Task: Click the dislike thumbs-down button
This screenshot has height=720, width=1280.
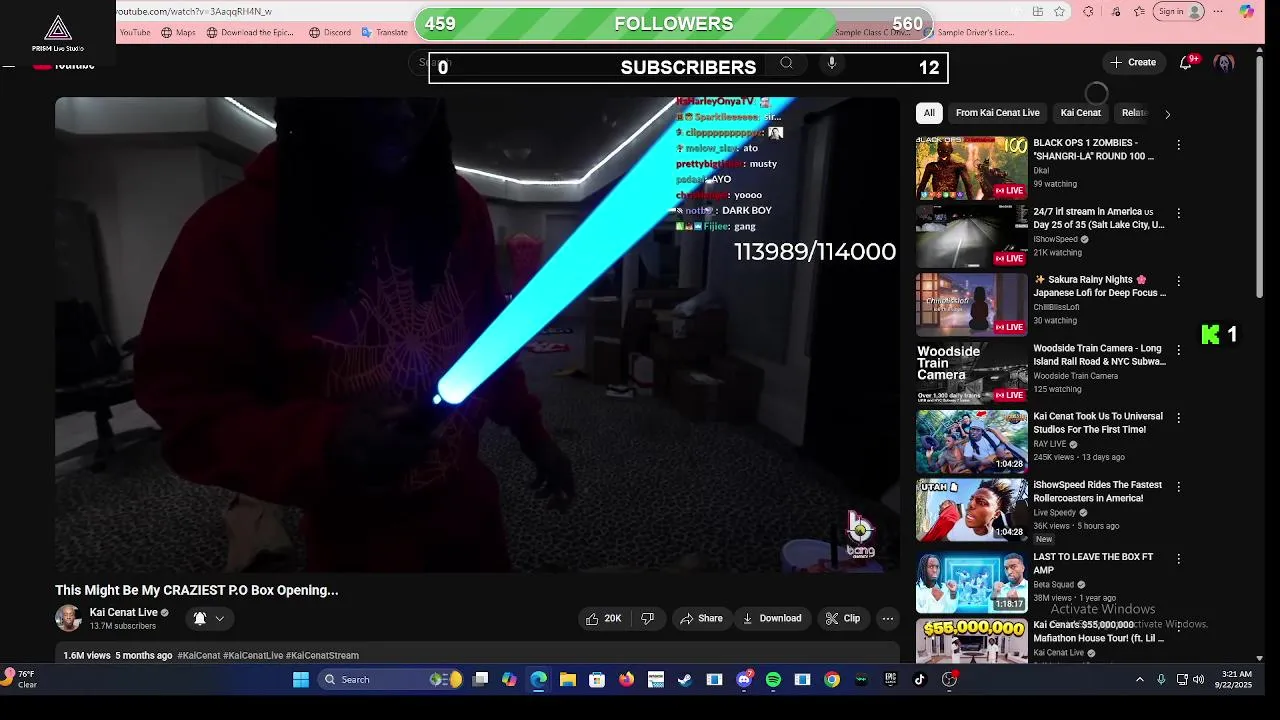Action: click(x=647, y=618)
